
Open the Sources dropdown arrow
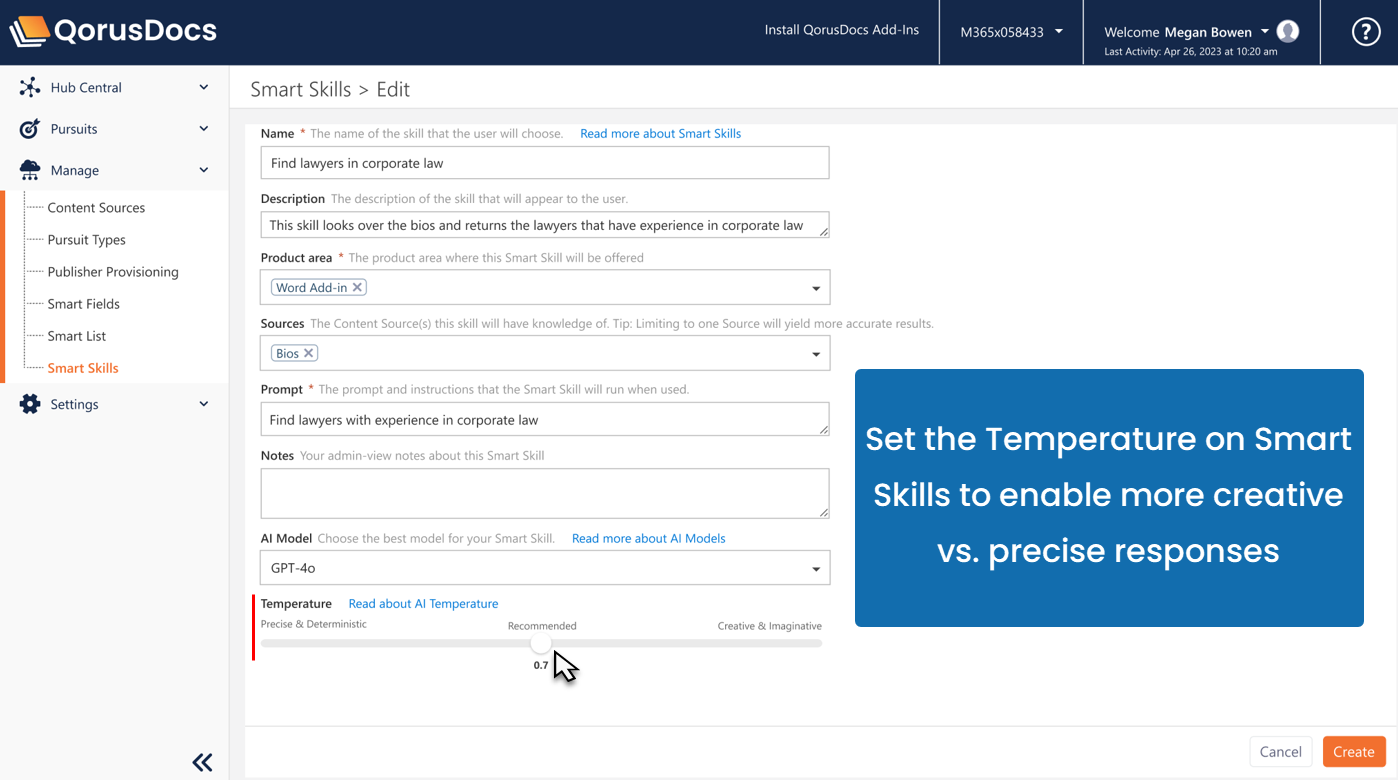coord(816,355)
